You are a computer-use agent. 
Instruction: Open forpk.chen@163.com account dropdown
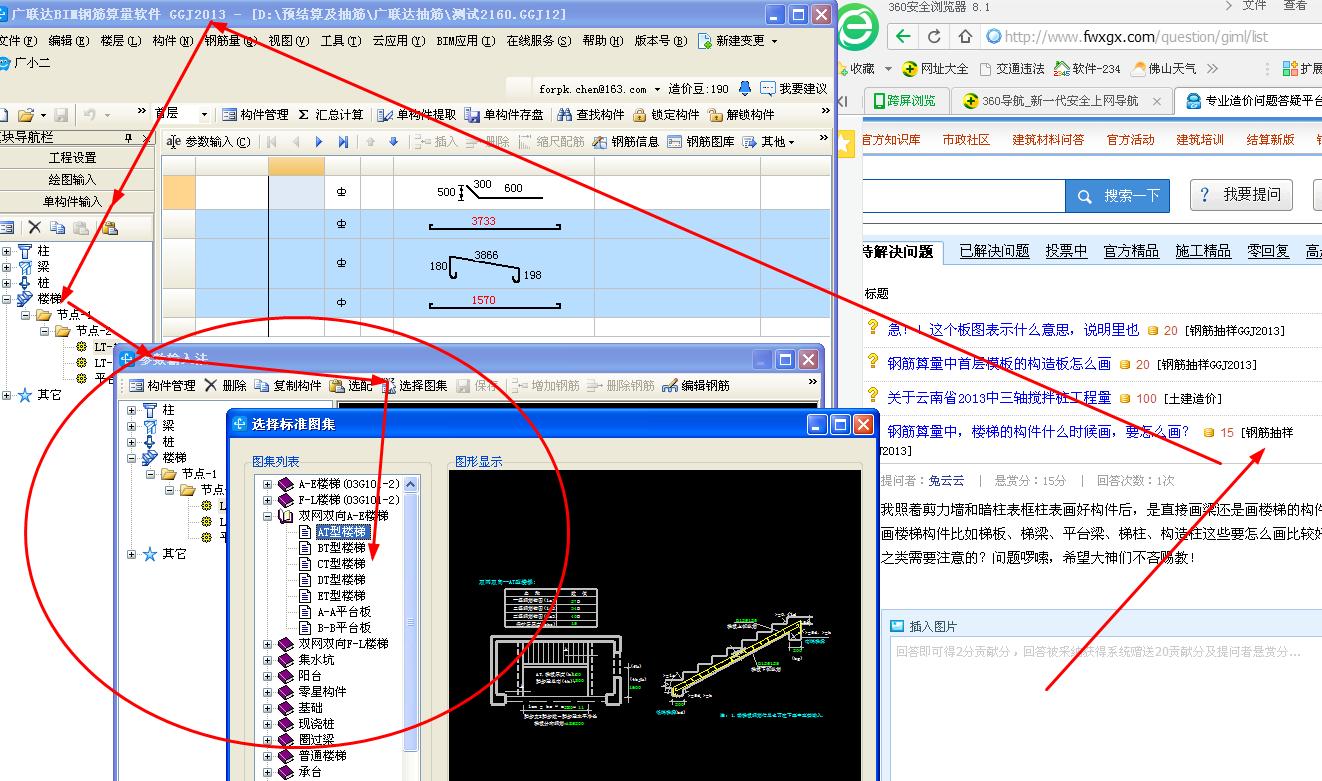[600, 89]
